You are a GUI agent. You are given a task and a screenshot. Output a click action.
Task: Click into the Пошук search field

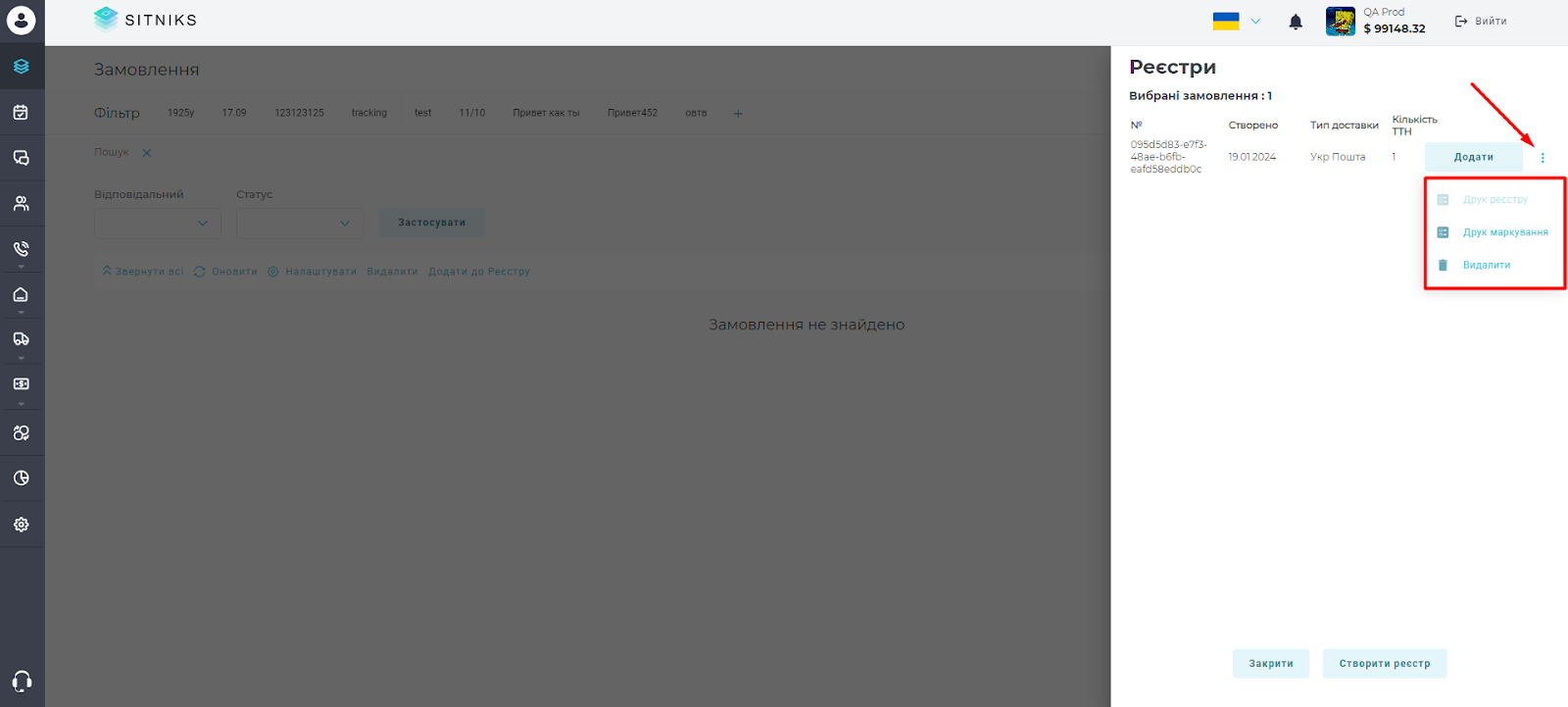tap(112, 152)
